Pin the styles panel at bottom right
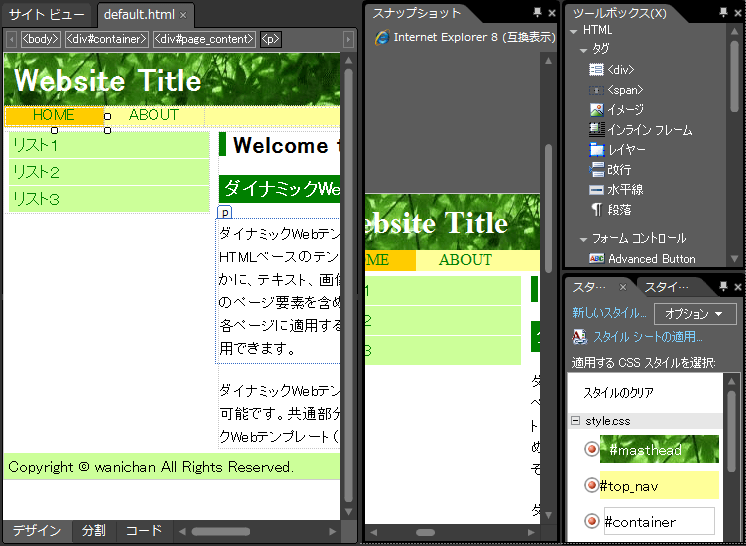 [724, 286]
